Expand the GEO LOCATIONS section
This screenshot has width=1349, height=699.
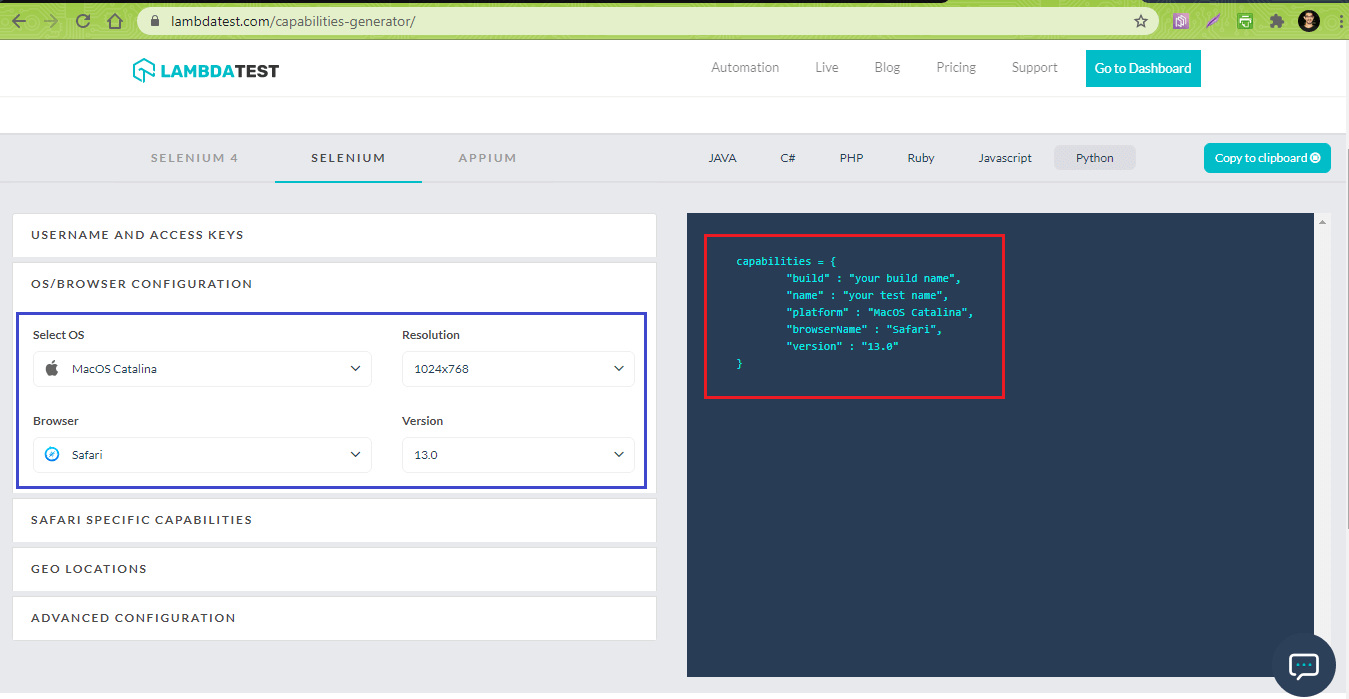(89, 569)
